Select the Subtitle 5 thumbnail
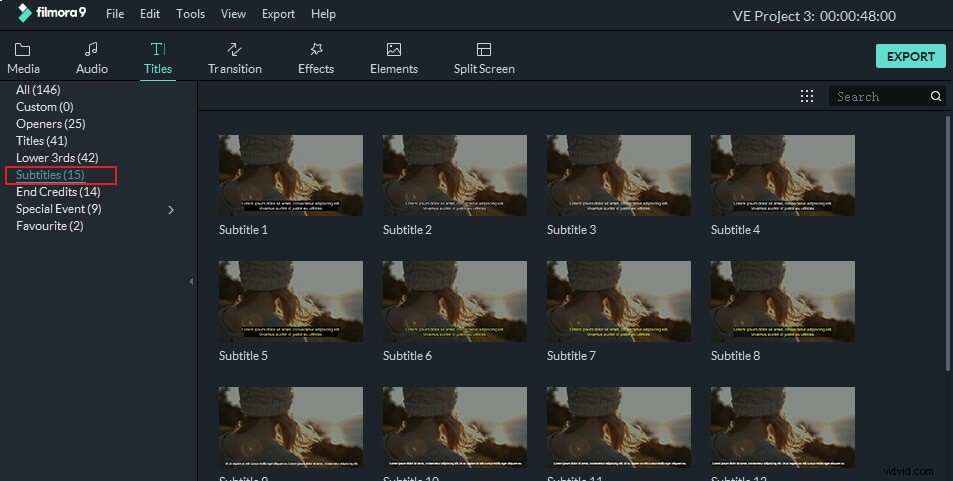 pyautogui.click(x=291, y=301)
